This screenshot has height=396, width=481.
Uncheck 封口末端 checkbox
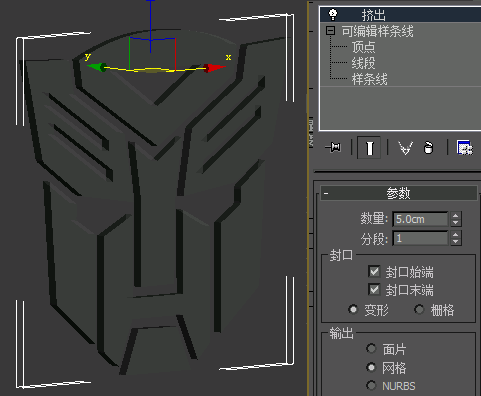(374, 289)
